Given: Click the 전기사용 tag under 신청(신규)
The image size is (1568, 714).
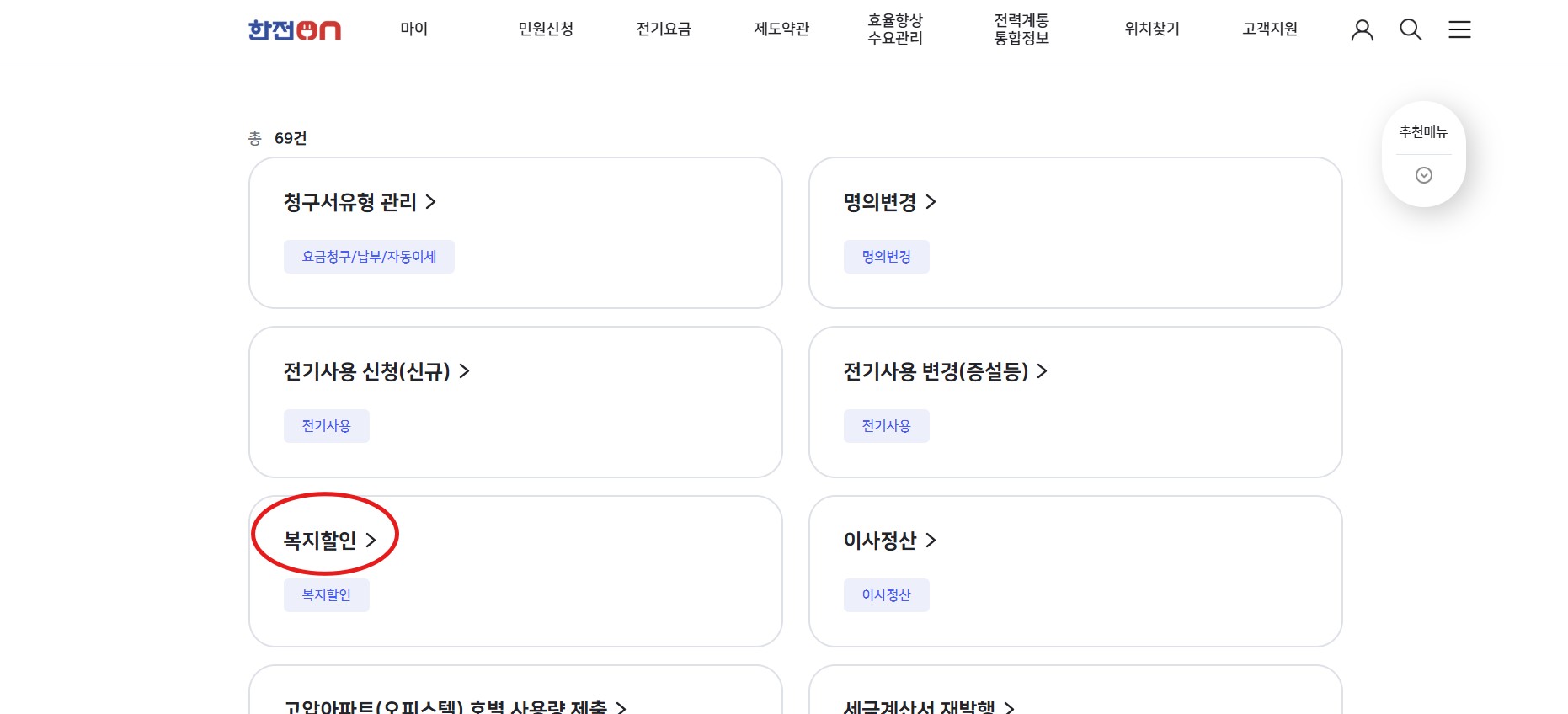Looking at the screenshot, I should click(326, 425).
